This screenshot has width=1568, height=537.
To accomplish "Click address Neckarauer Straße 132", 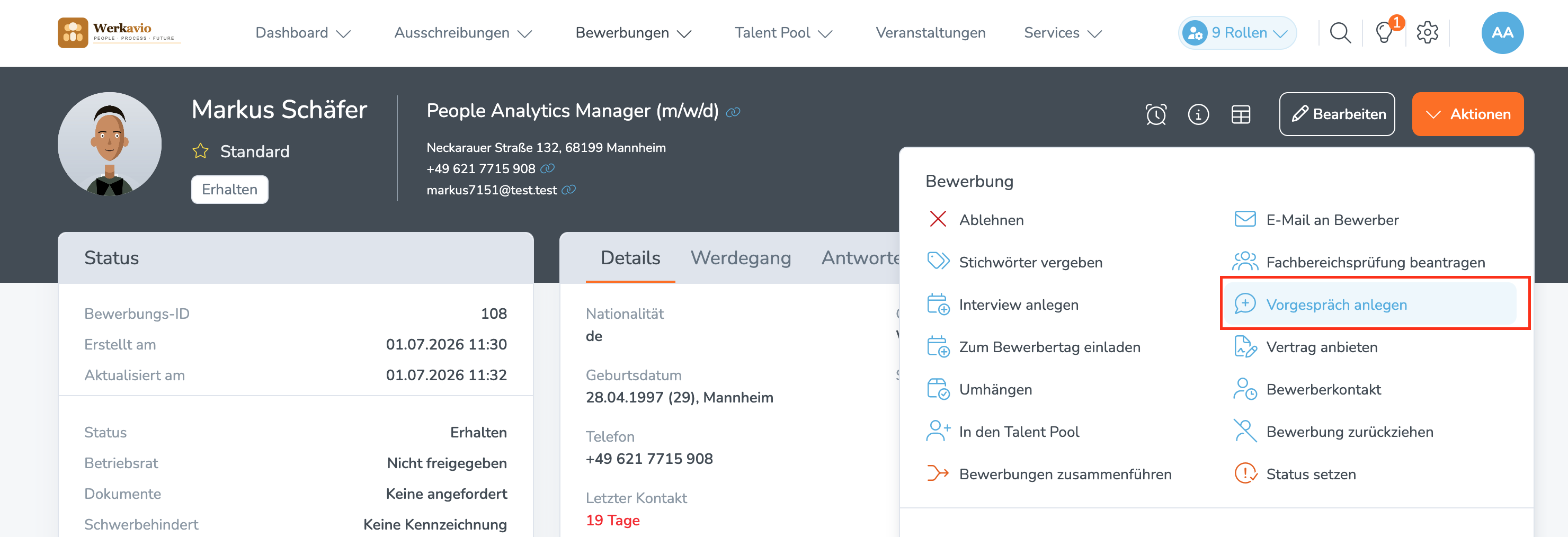I will [x=546, y=147].
